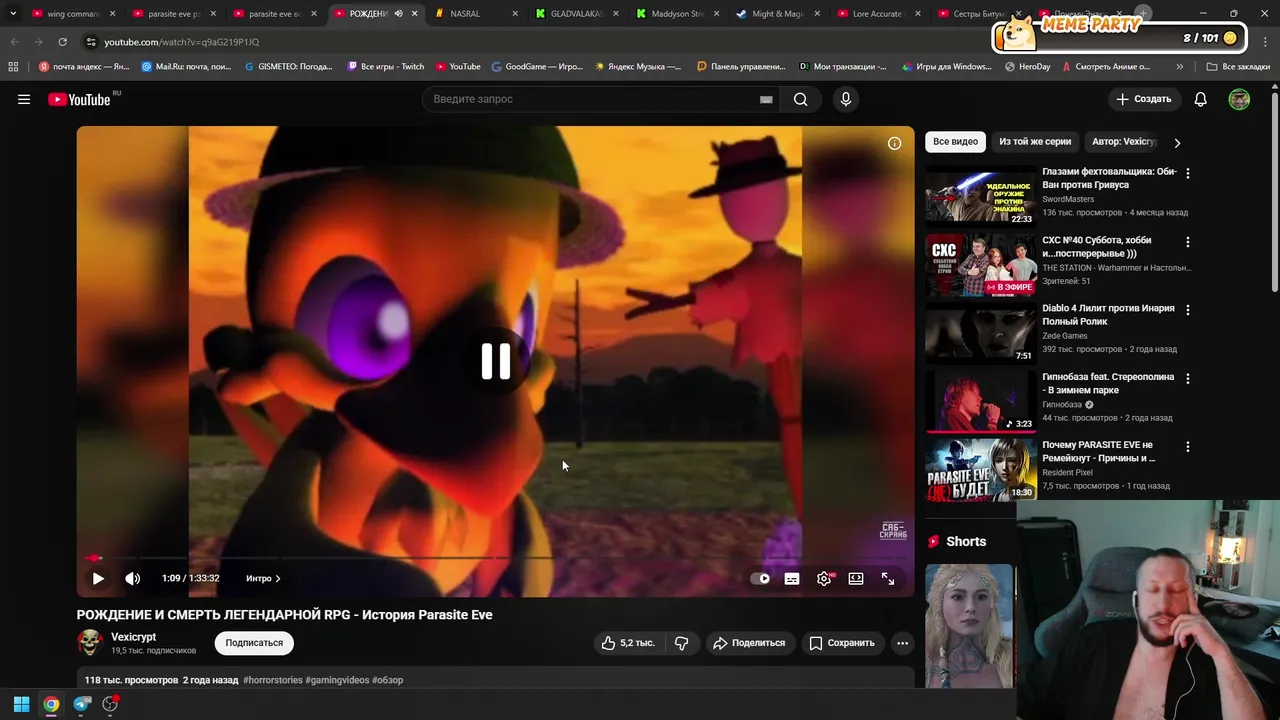Open the YouTube guide hamburger menu

point(24,99)
